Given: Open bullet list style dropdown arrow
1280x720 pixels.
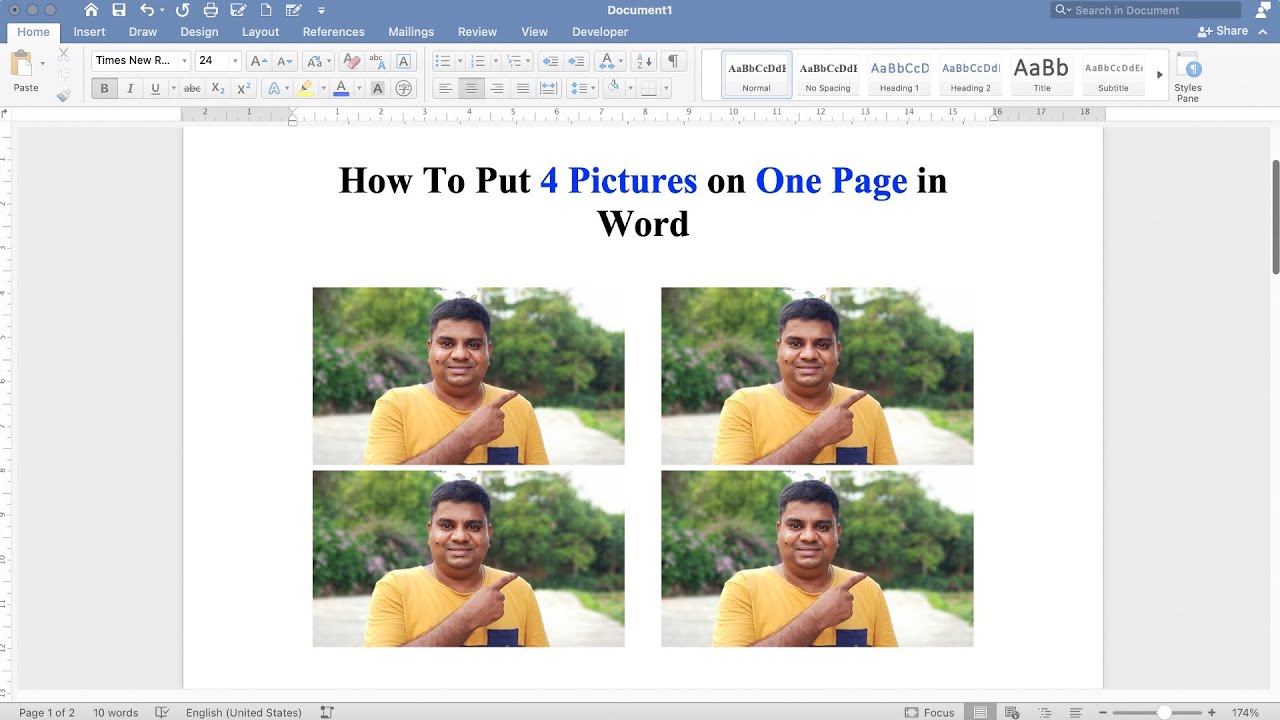Looking at the screenshot, I should pyautogui.click(x=460, y=61).
